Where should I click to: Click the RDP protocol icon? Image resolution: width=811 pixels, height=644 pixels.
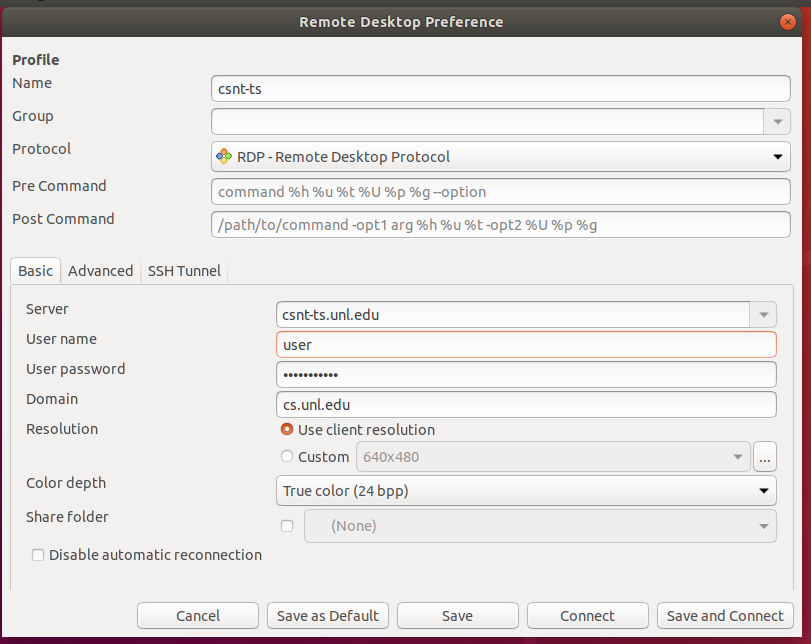(224, 157)
